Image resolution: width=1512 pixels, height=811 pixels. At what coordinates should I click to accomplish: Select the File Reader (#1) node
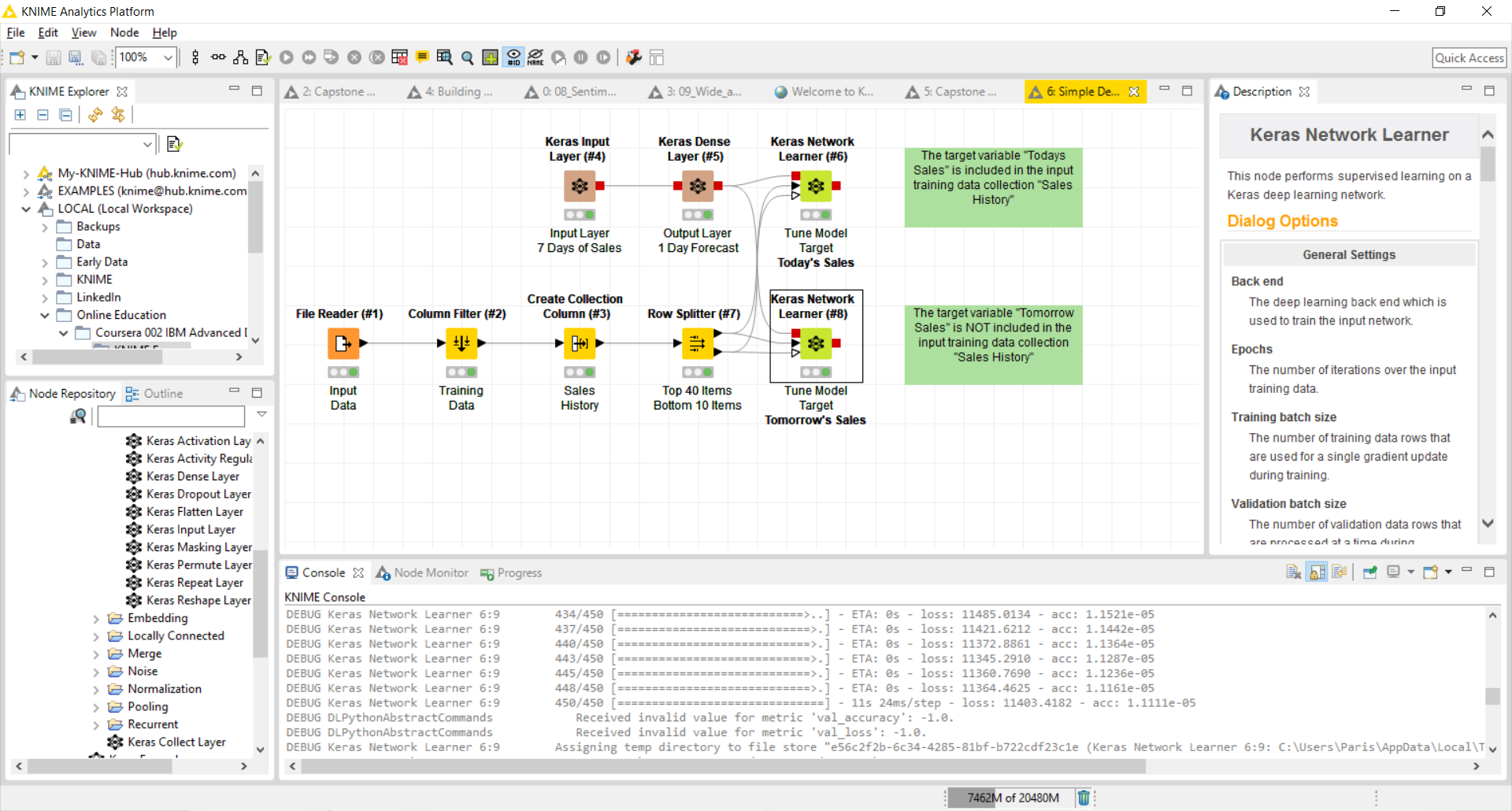click(x=343, y=343)
